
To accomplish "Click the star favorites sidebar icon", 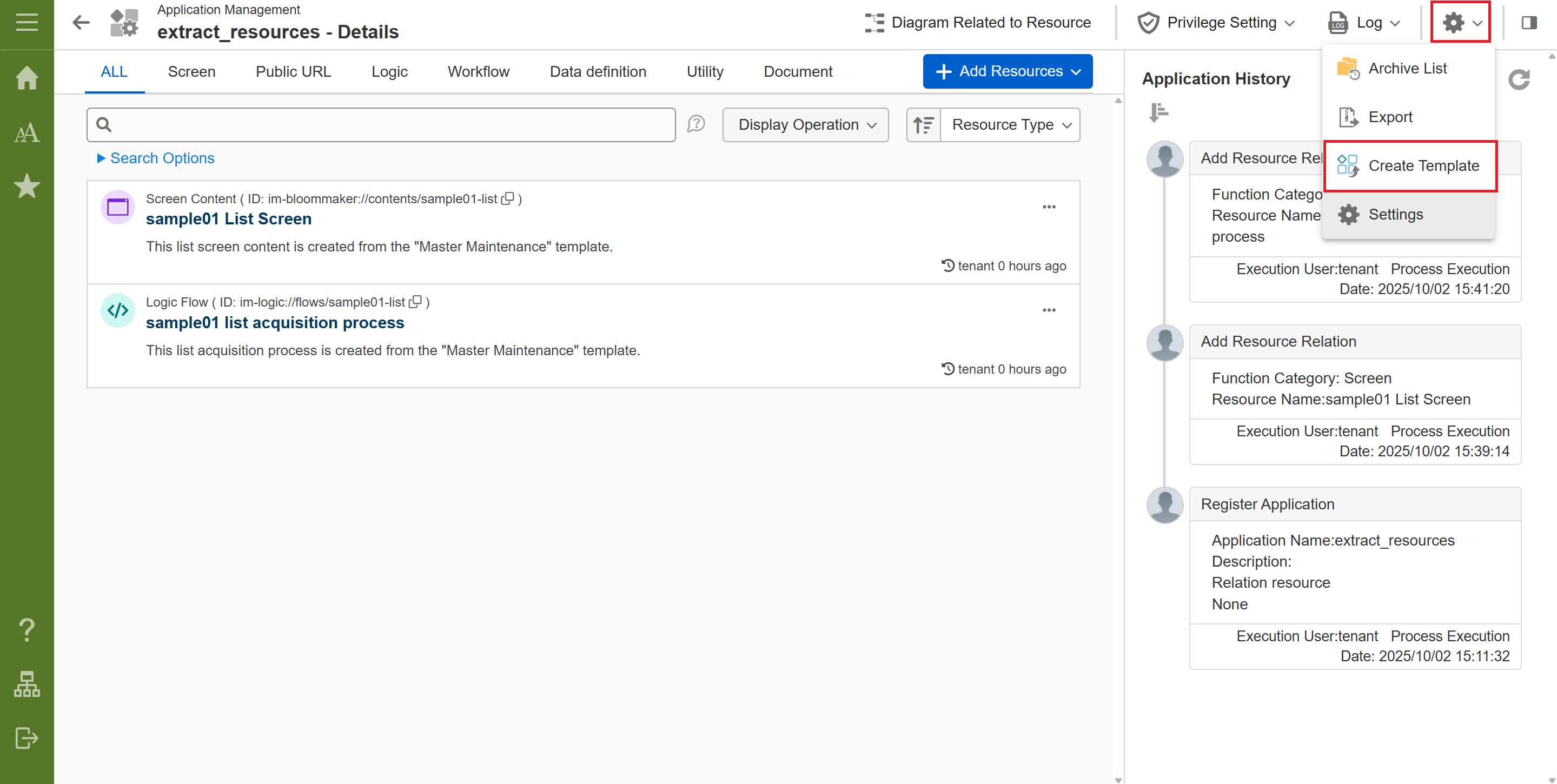I will 26,186.
